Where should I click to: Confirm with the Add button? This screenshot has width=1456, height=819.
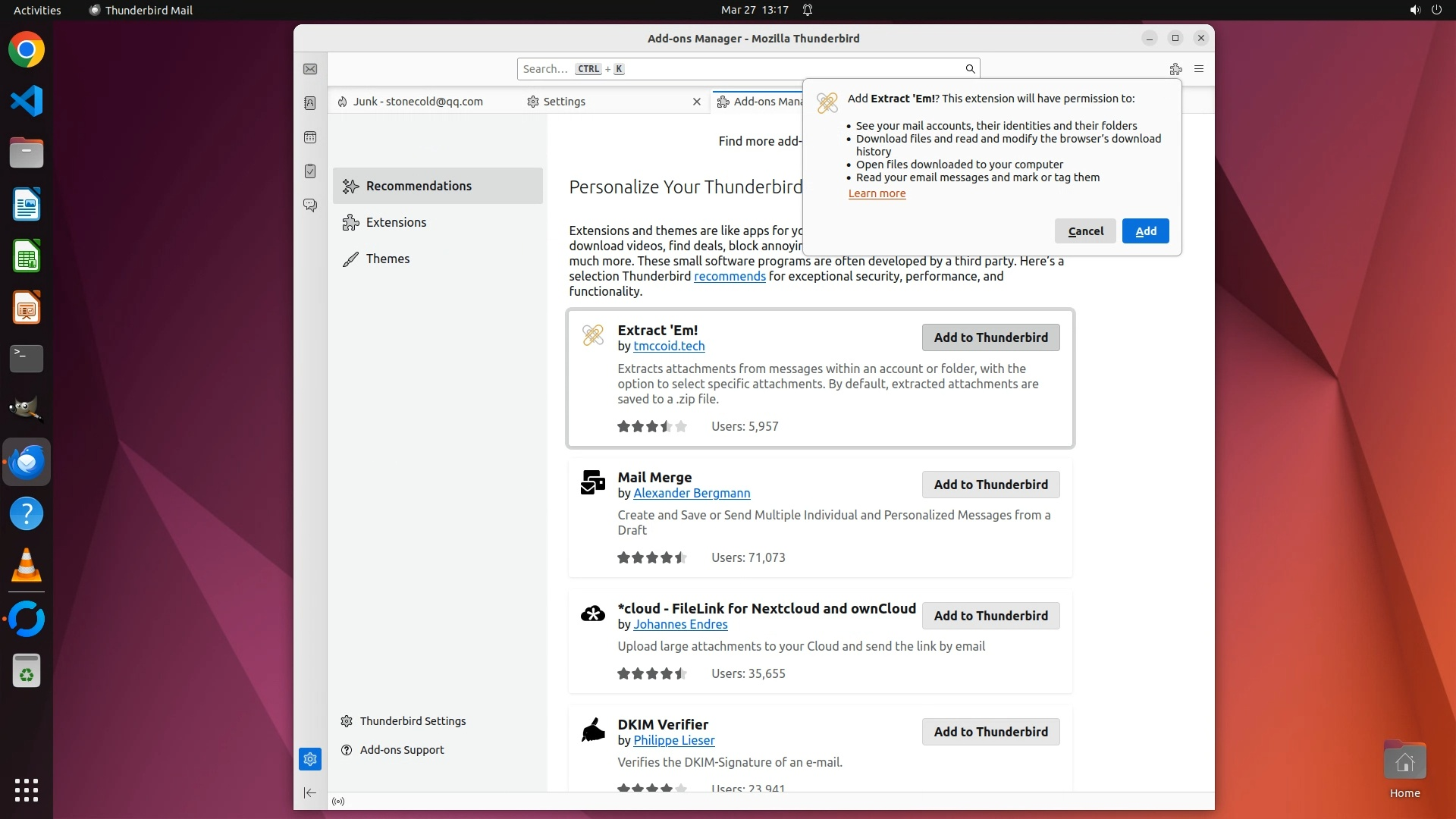[1145, 231]
